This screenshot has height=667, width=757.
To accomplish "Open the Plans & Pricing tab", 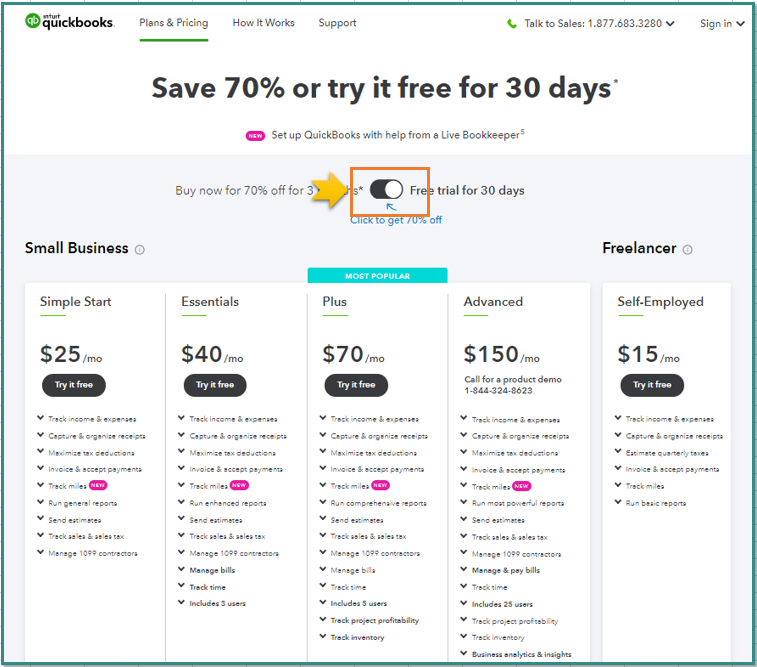I will tap(173, 23).
